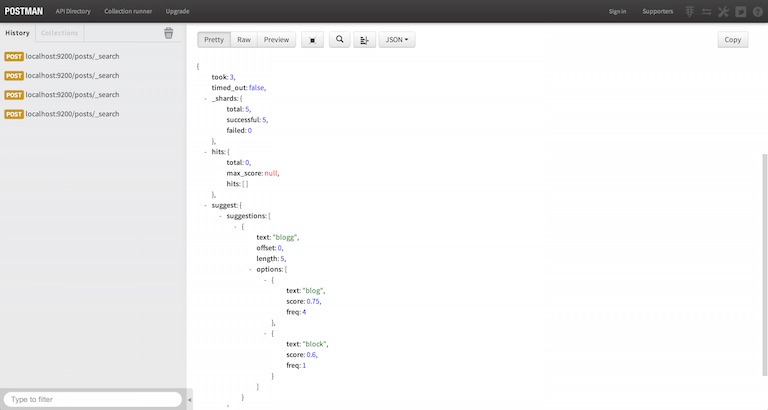Click the fullscreen square icon in response toolbar
The image size is (768, 410).
pyautogui.click(x=312, y=40)
